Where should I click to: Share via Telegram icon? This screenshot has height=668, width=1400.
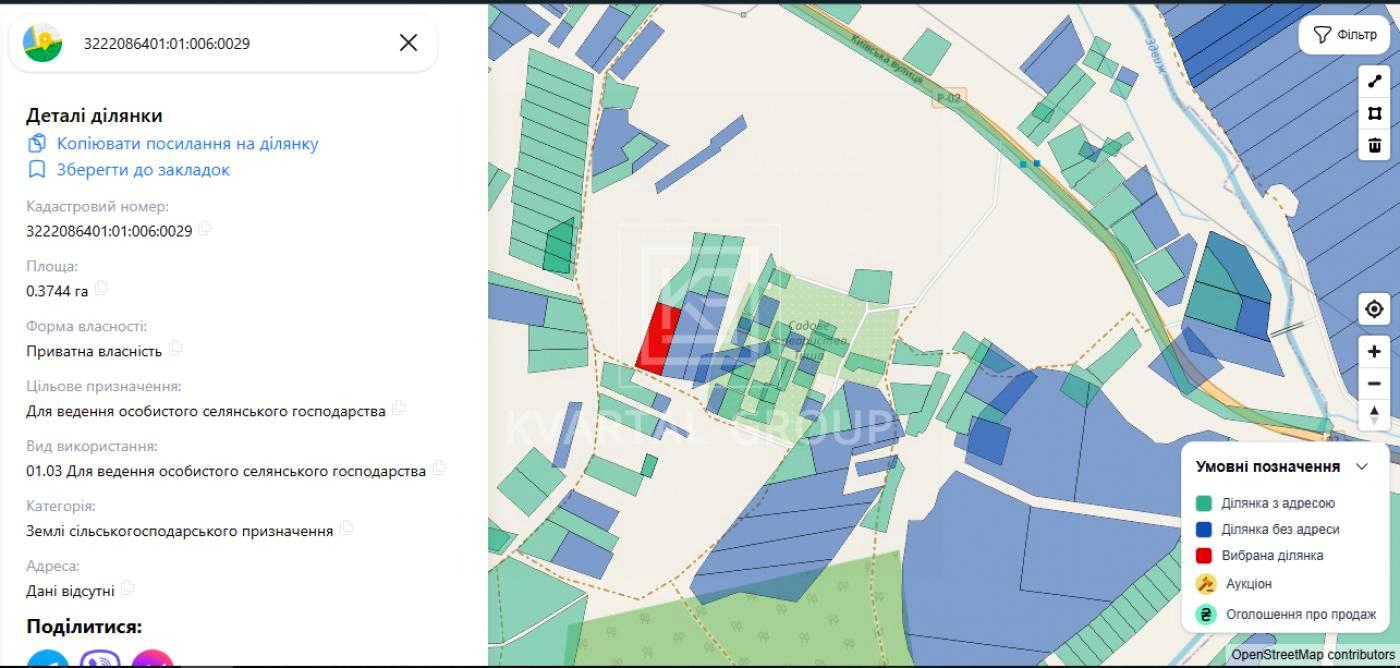click(x=48, y=660)
